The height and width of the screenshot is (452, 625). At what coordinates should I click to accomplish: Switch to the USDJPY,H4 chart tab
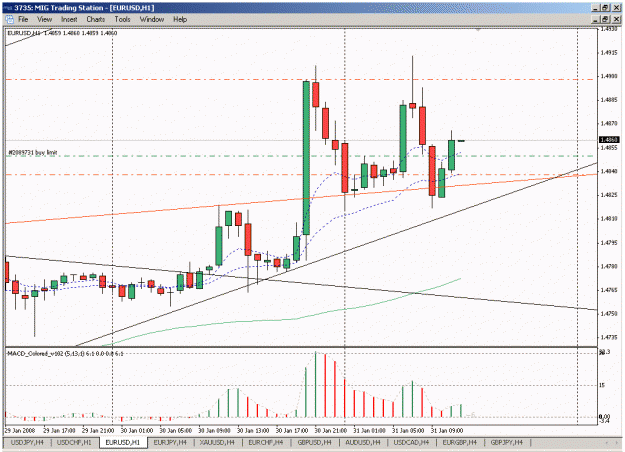tap(27, 442)
